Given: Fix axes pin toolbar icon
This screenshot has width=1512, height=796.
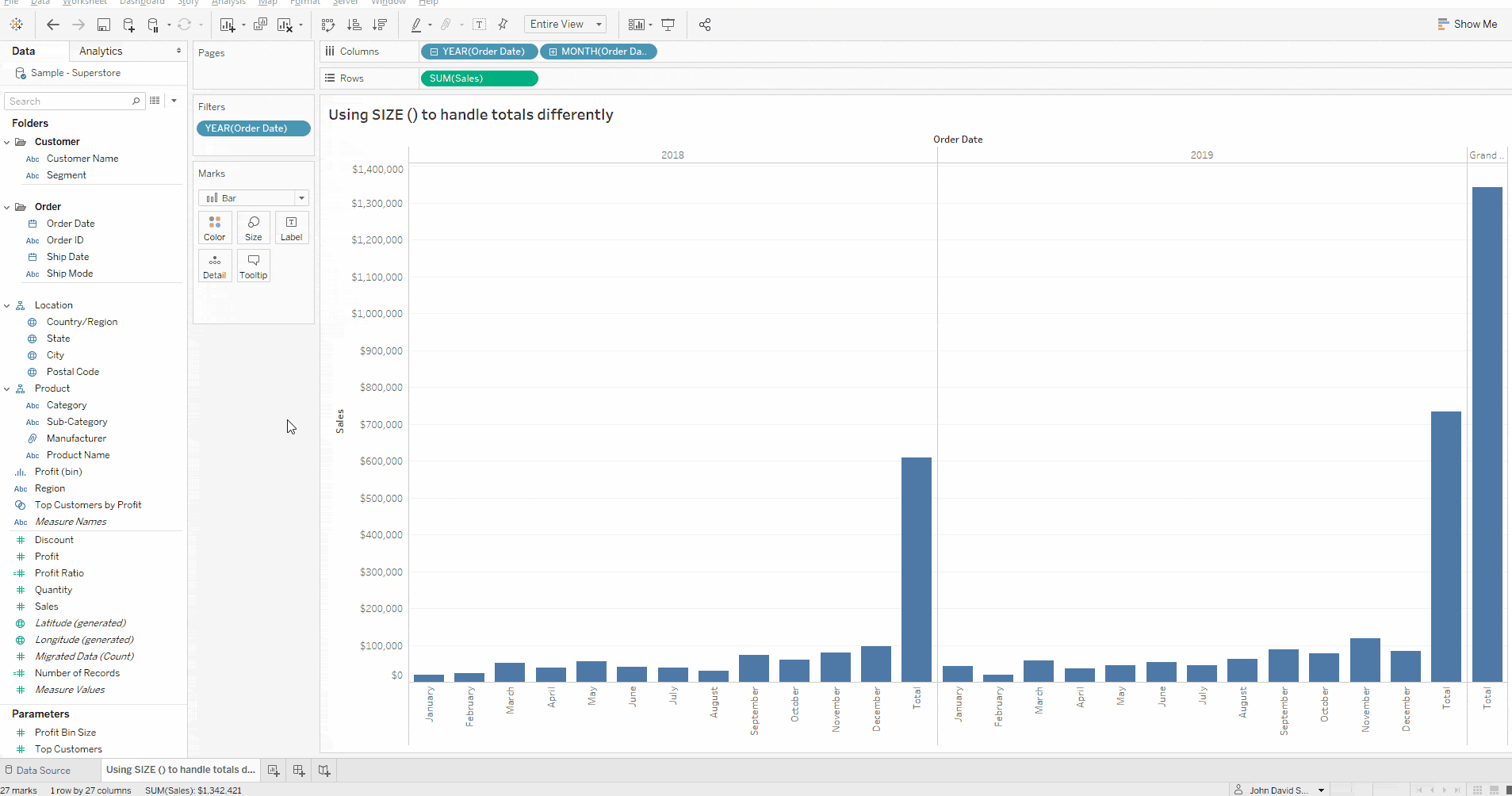Looking at the screenshot, I should tap(503, 25).
